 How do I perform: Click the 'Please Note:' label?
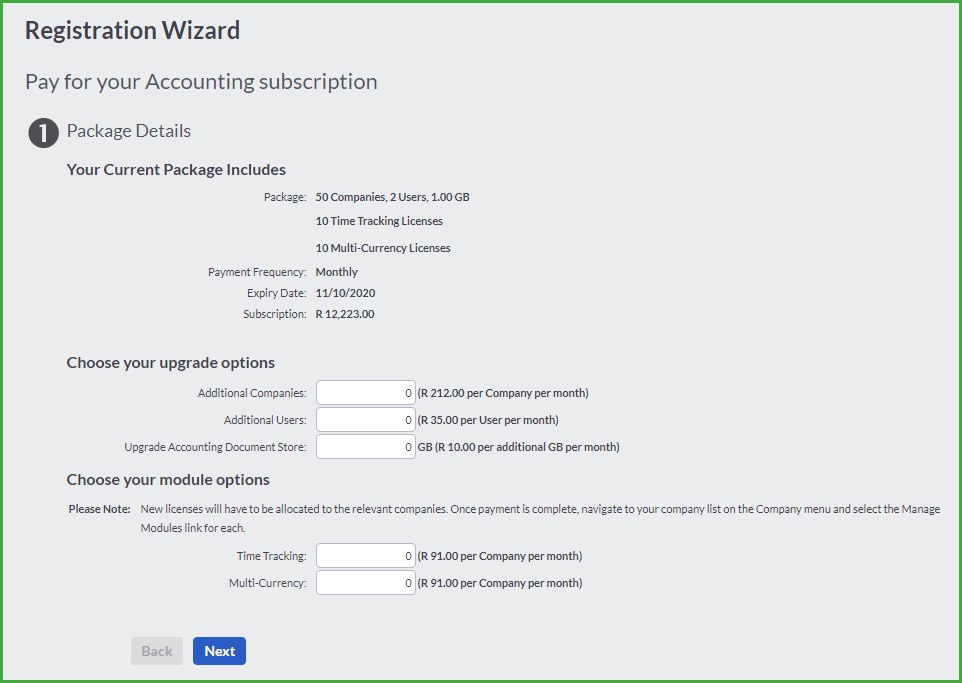coord(99,509)
